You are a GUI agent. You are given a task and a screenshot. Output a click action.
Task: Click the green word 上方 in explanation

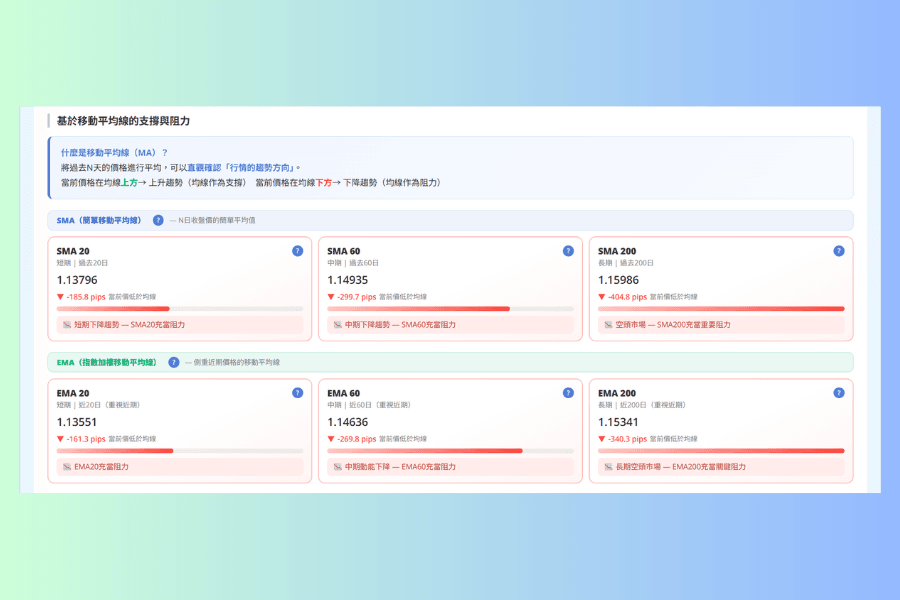129,183
